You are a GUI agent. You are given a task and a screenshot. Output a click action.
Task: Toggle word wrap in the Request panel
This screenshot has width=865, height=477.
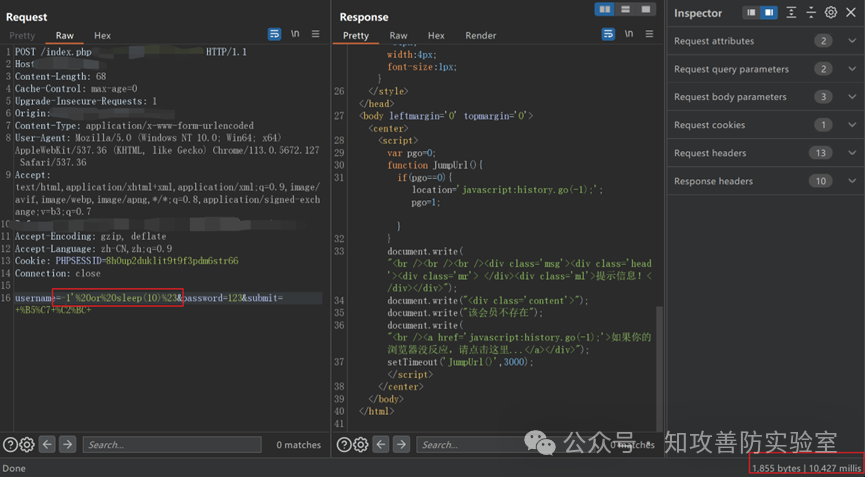274,34
